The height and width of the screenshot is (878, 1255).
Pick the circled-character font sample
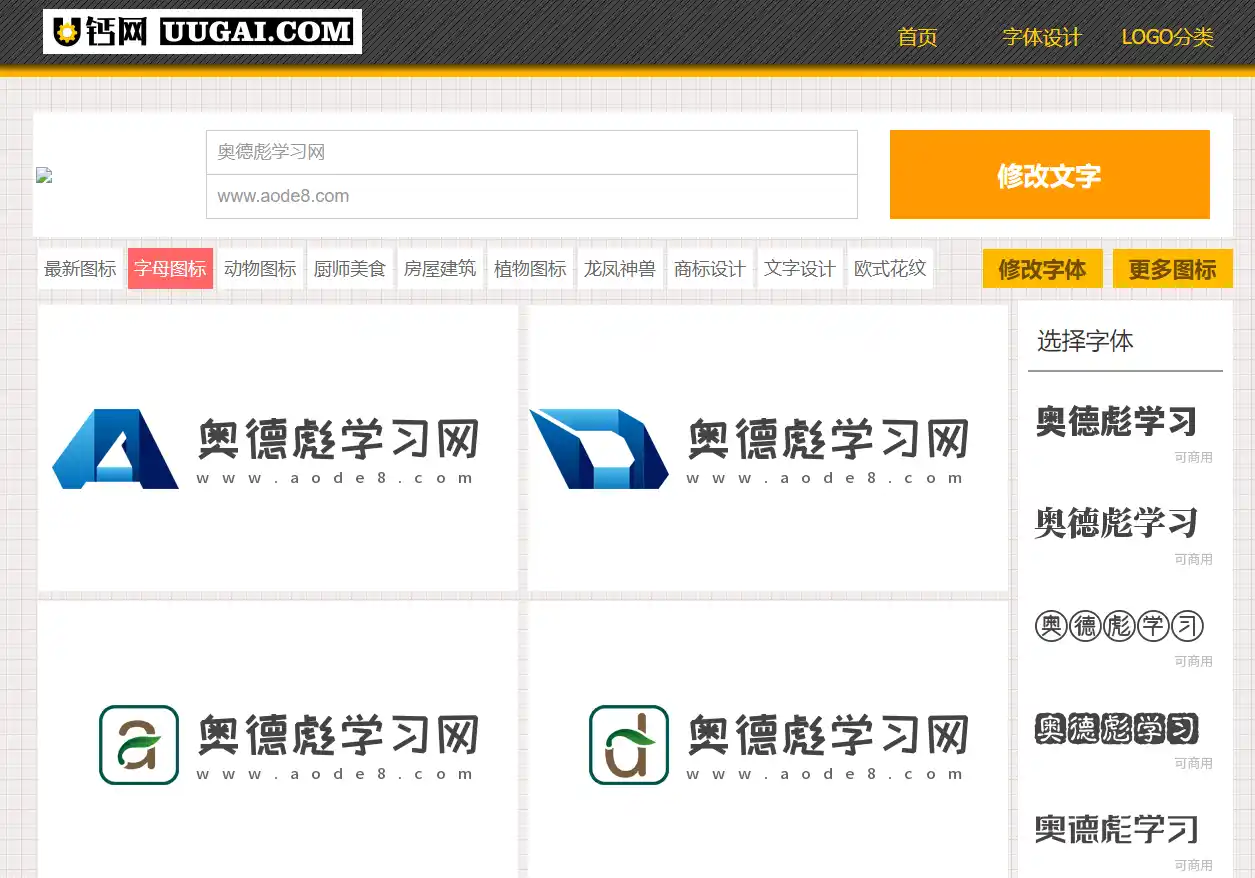[x=1118, y=627]
